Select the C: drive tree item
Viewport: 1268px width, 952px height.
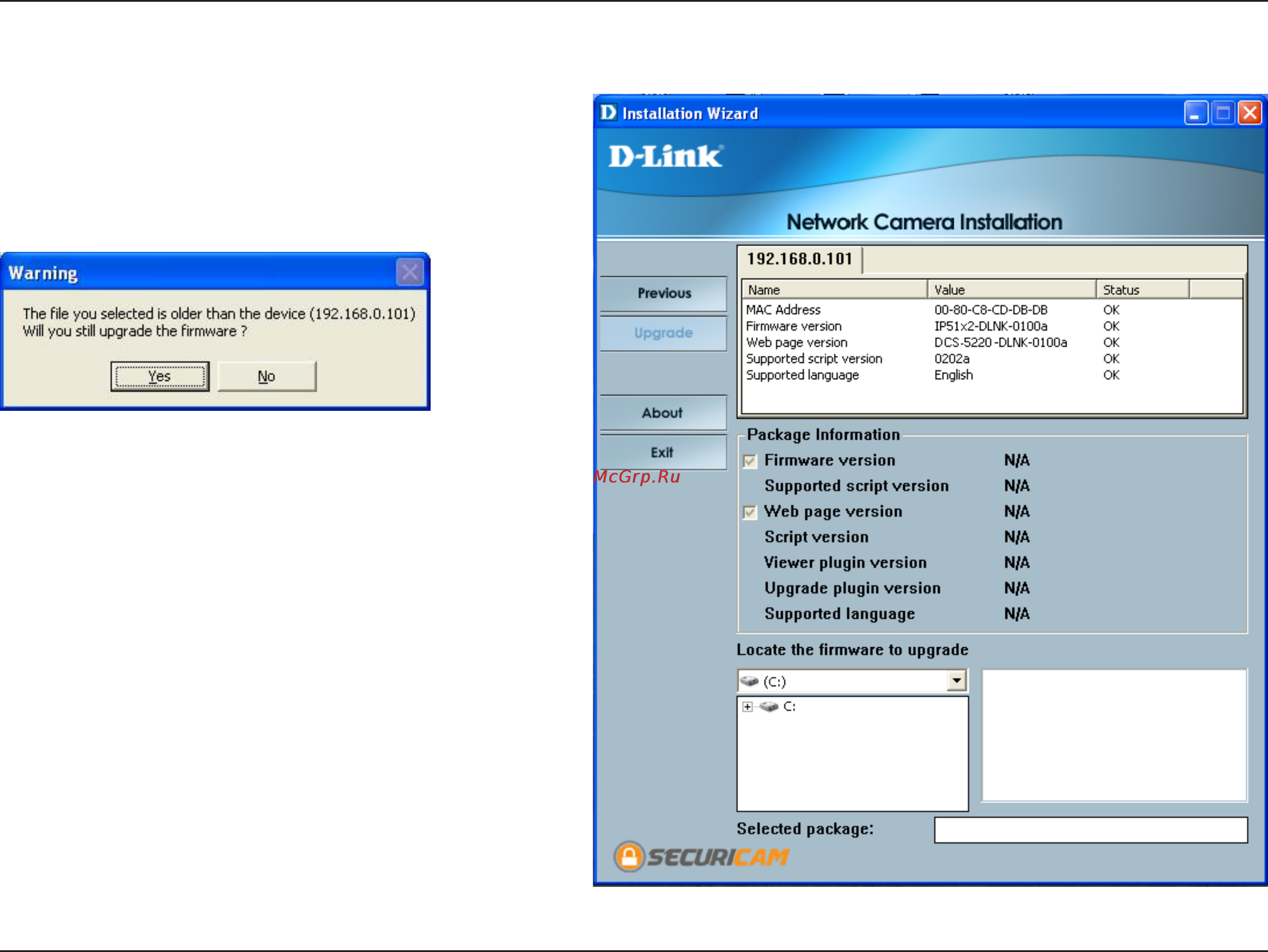(x=789, y=707)
